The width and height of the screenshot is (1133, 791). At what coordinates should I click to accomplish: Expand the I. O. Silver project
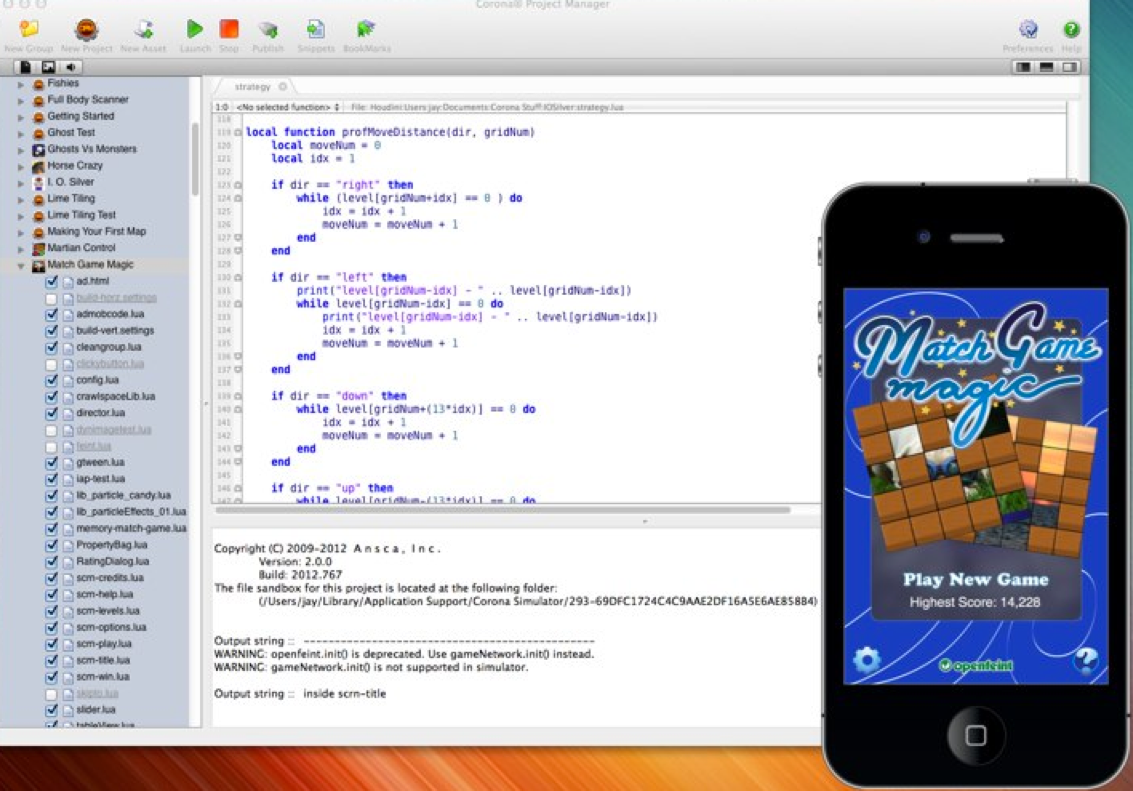[x=21, y=183]
